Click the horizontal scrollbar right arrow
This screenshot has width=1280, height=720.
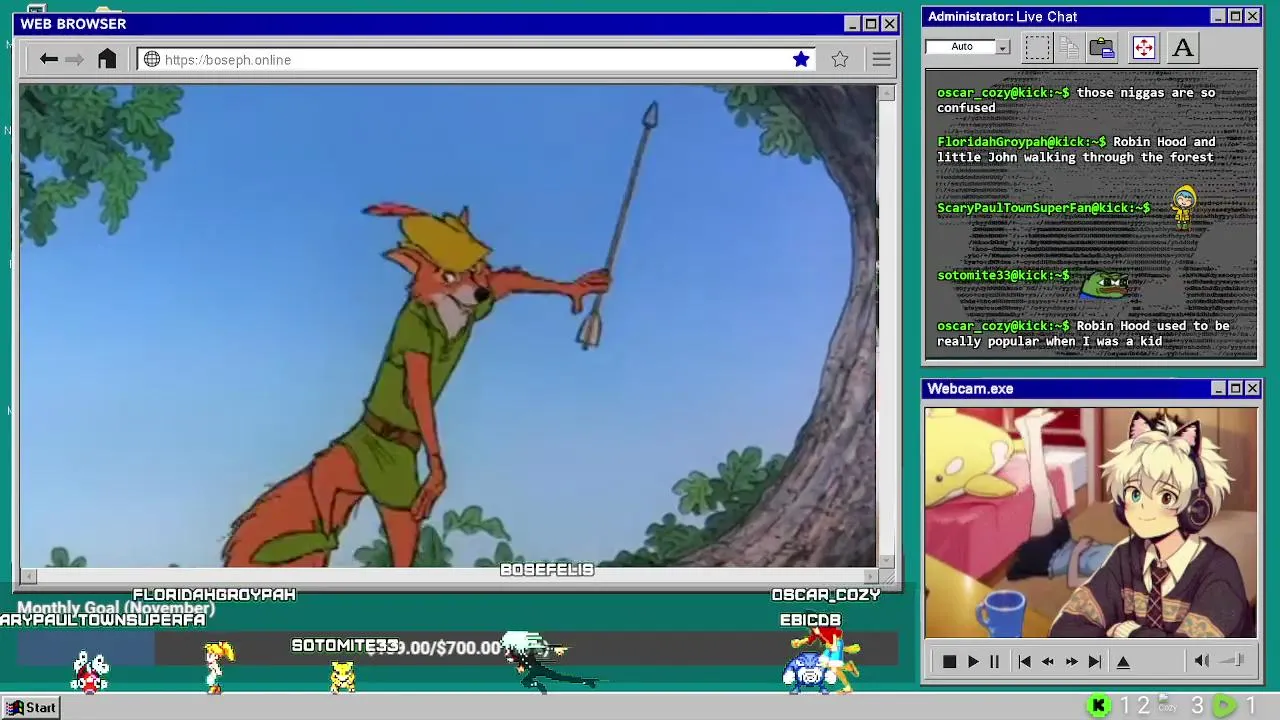(871, 576)
